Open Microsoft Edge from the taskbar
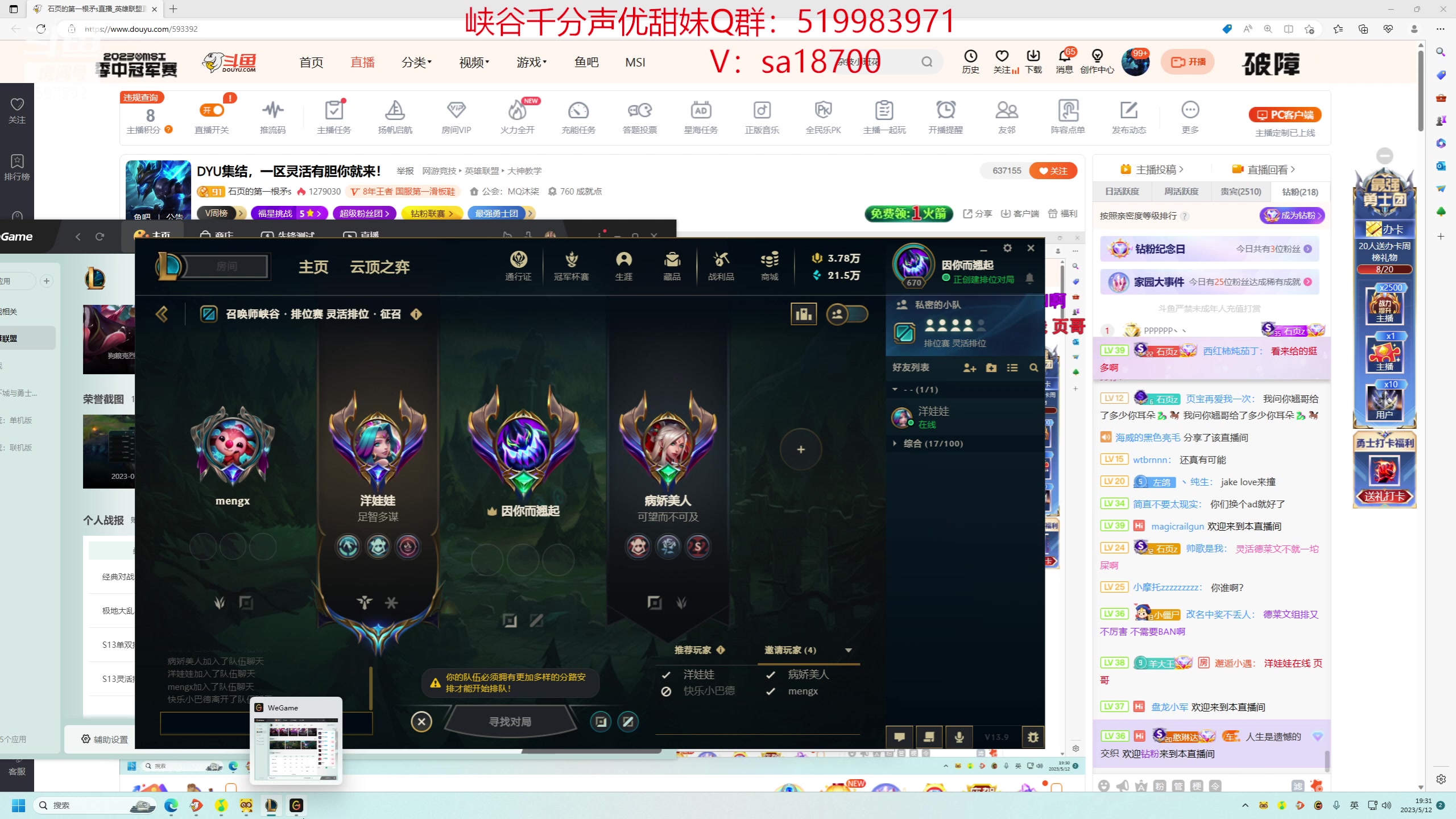This screenshot has height=819, width=1456. click(171, 805)
